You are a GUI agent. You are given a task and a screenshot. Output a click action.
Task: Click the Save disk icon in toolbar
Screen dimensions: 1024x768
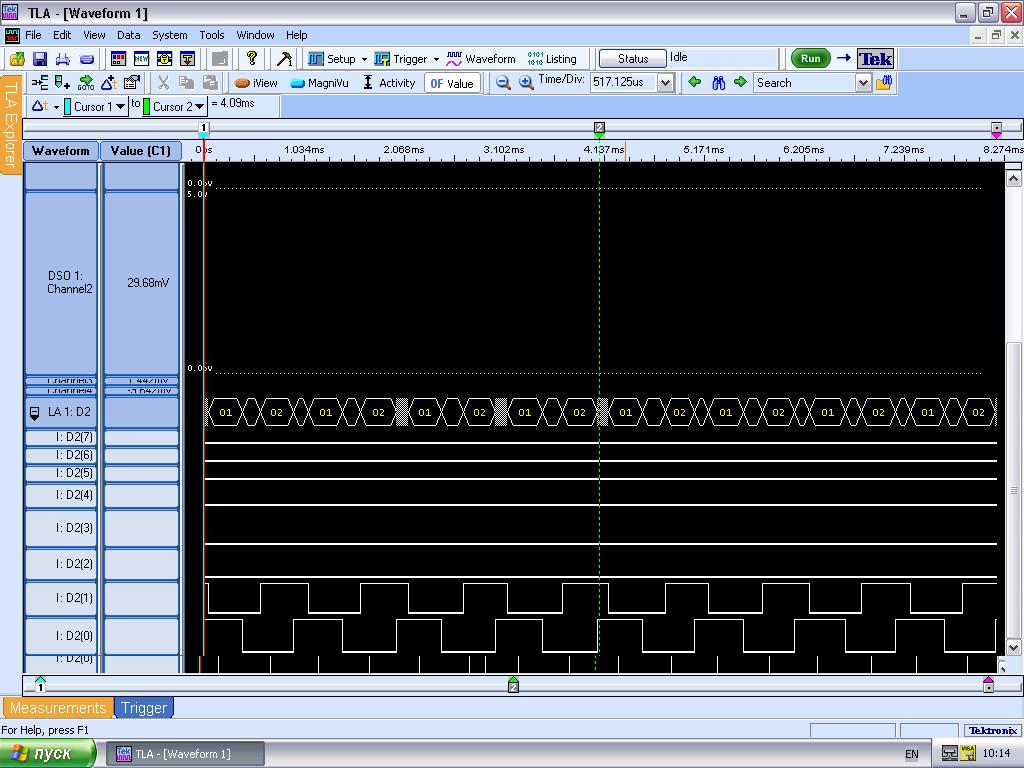click(x=40, y=59)
